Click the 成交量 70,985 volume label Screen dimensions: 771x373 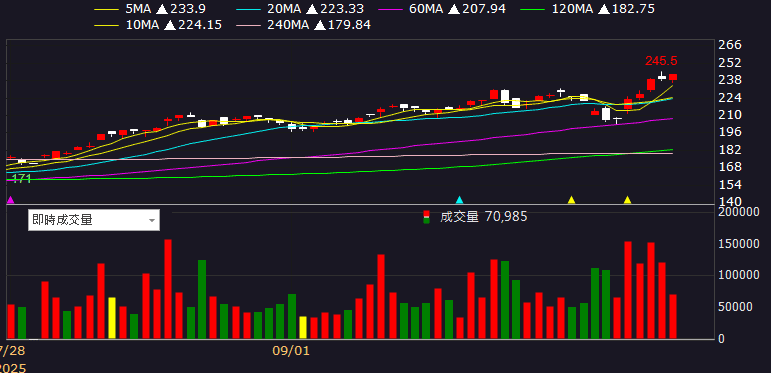[483, 216]
